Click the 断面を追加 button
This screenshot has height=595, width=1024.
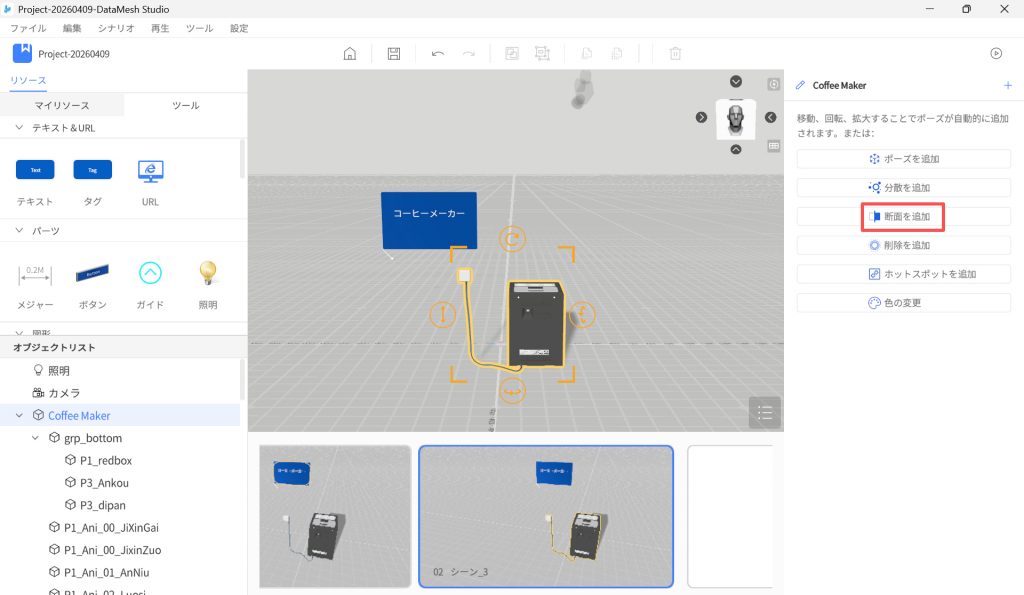pos(903,216)
